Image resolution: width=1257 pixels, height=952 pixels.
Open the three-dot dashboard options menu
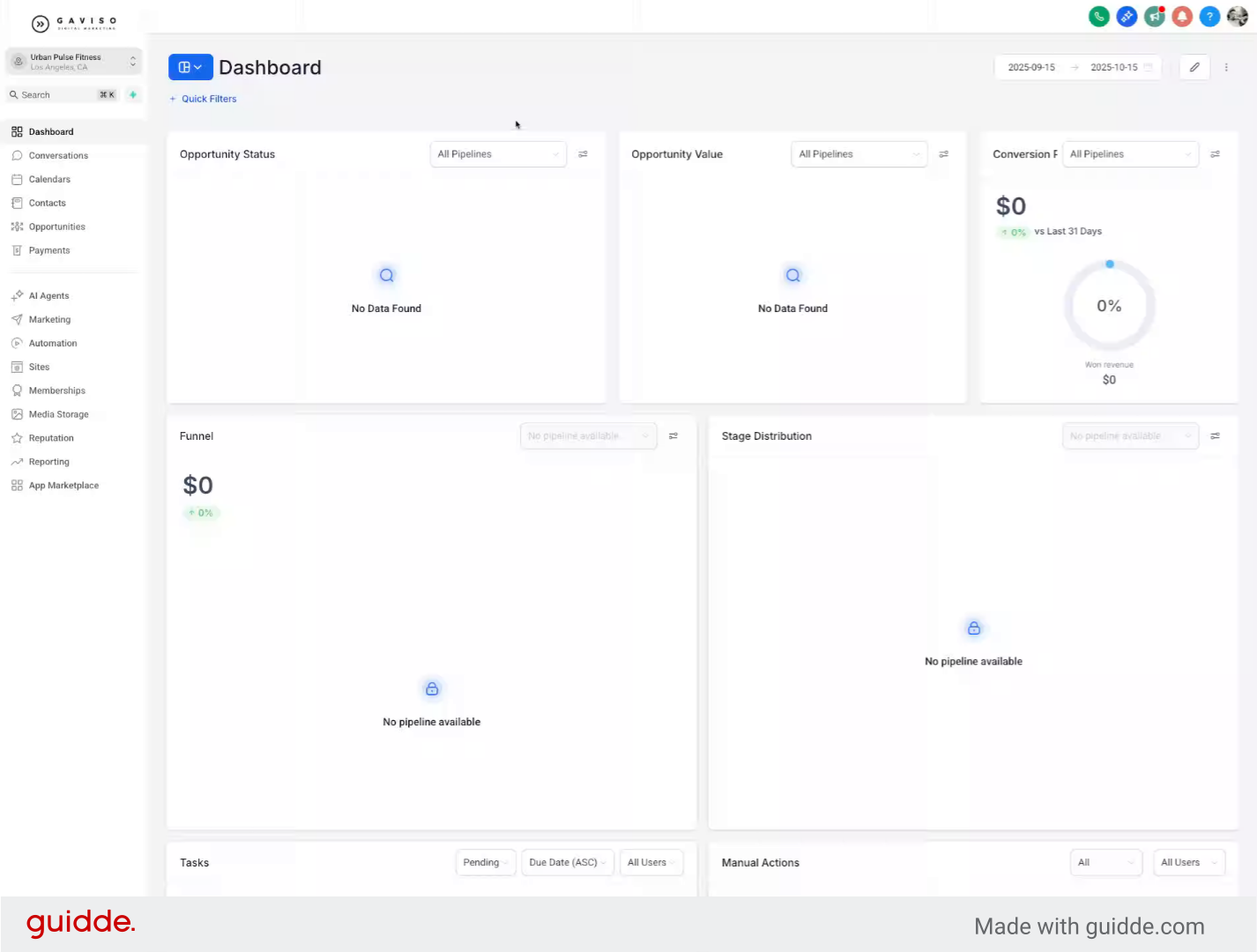click(1226, 67)
